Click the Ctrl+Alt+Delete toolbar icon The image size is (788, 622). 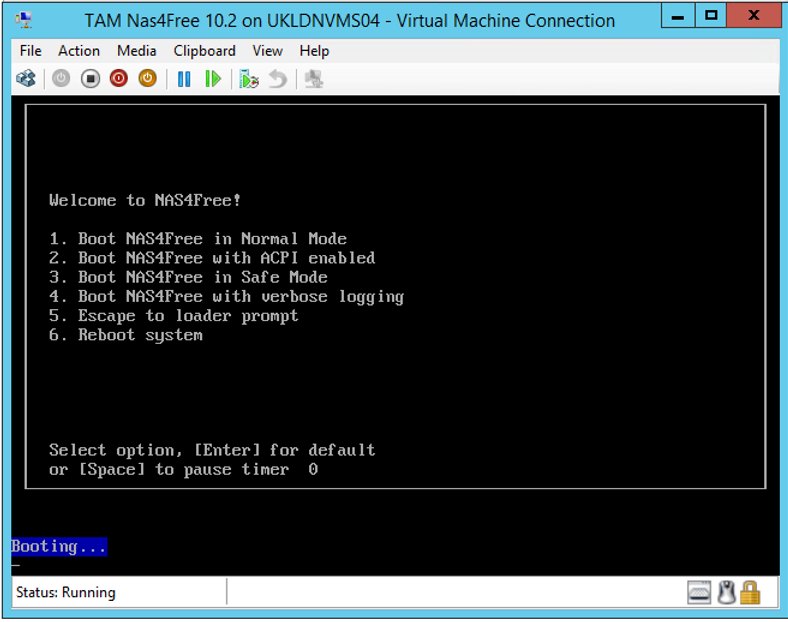point(26,79)
